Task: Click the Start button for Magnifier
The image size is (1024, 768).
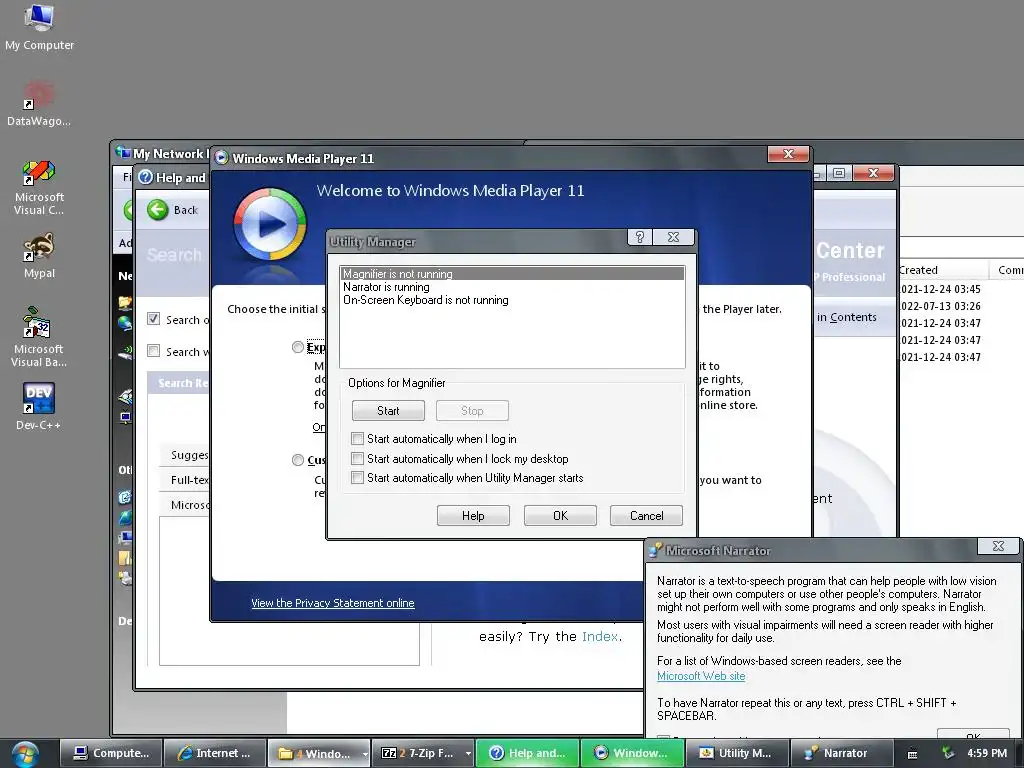Action: [388, 411]
